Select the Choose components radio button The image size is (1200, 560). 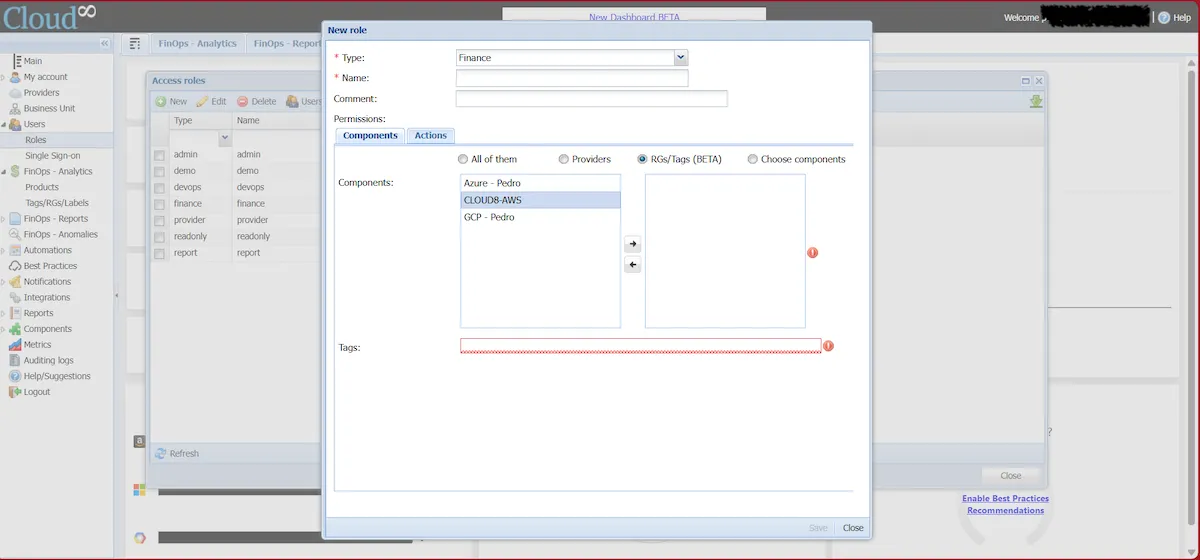tap(752, 159)
